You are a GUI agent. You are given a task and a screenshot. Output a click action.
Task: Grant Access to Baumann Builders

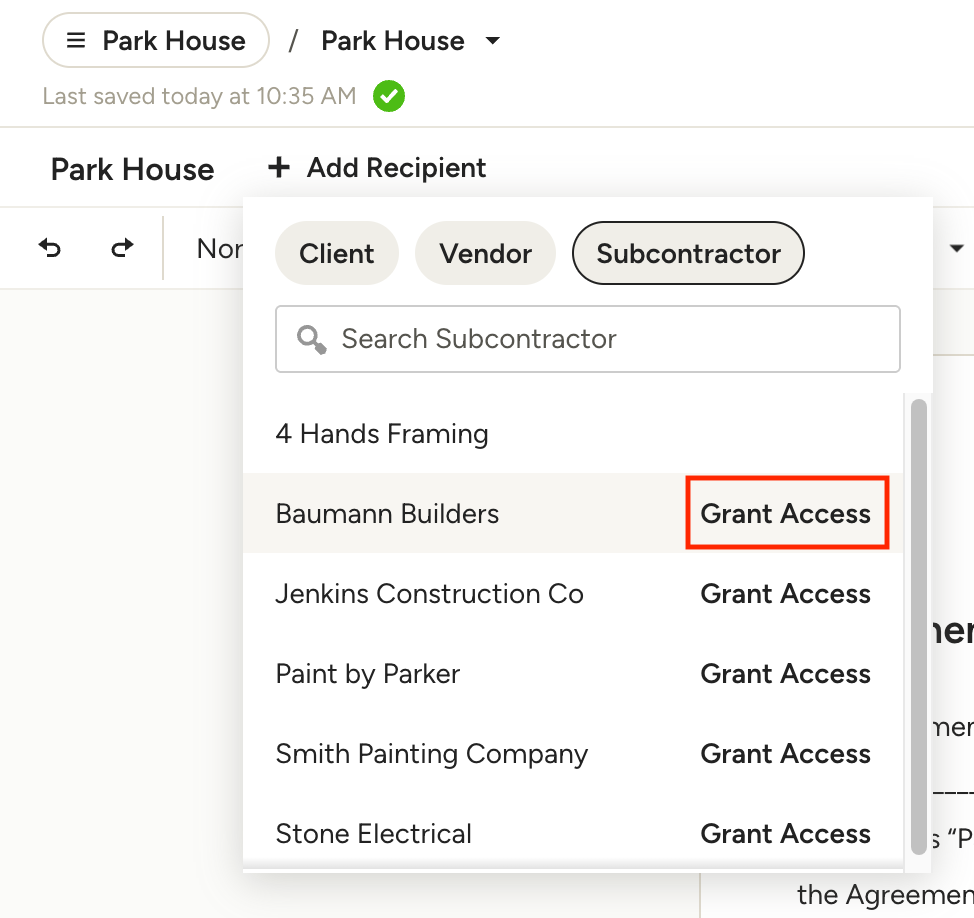tap(786, 514)
